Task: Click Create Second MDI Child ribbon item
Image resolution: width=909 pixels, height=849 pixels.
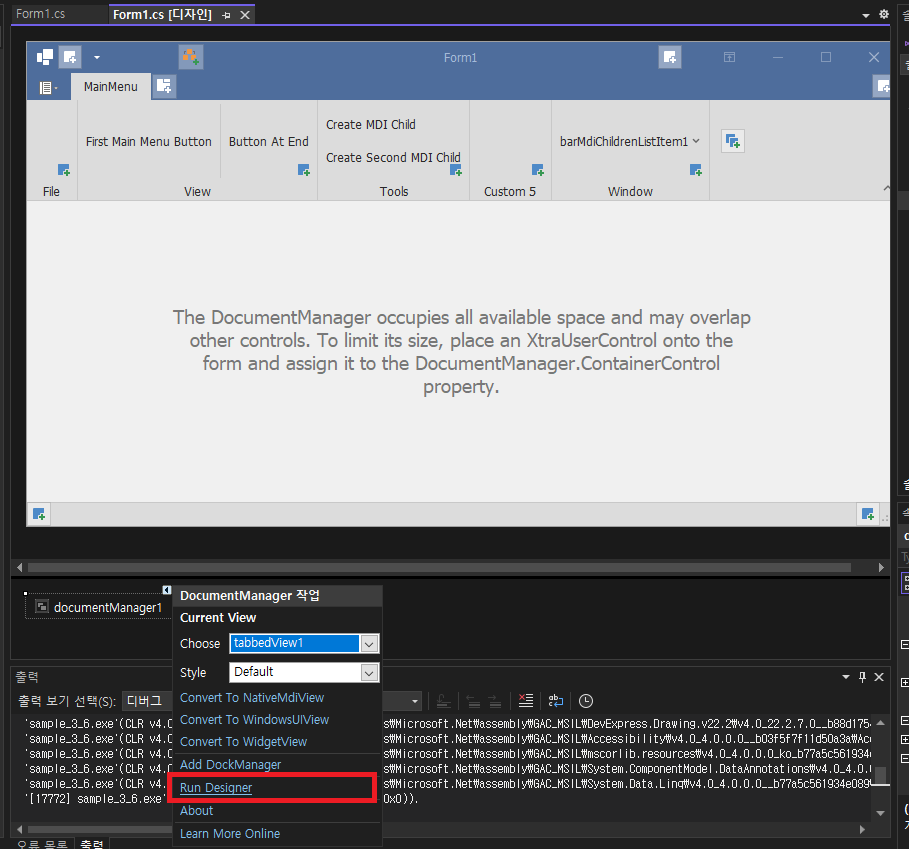Action: [393, 158]
